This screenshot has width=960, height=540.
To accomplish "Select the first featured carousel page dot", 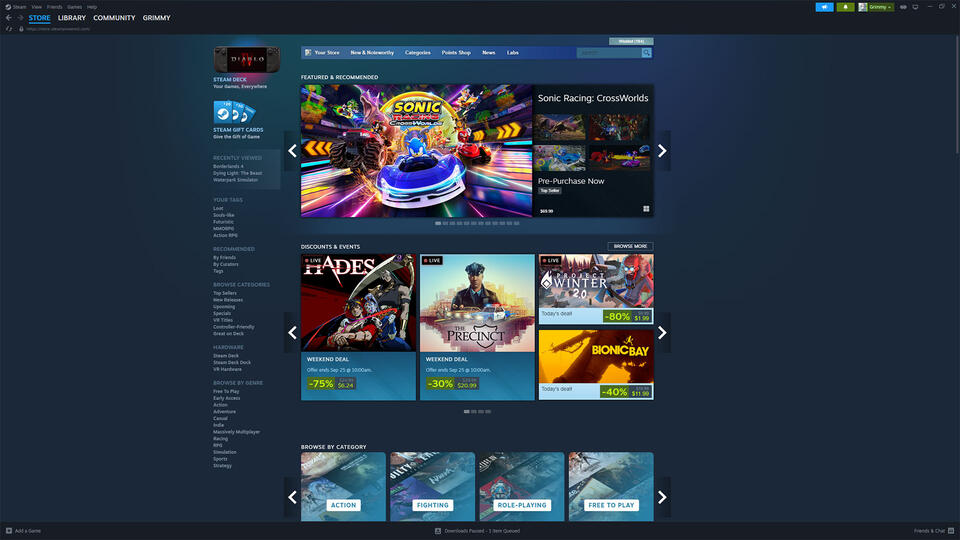I will (438, 223).
